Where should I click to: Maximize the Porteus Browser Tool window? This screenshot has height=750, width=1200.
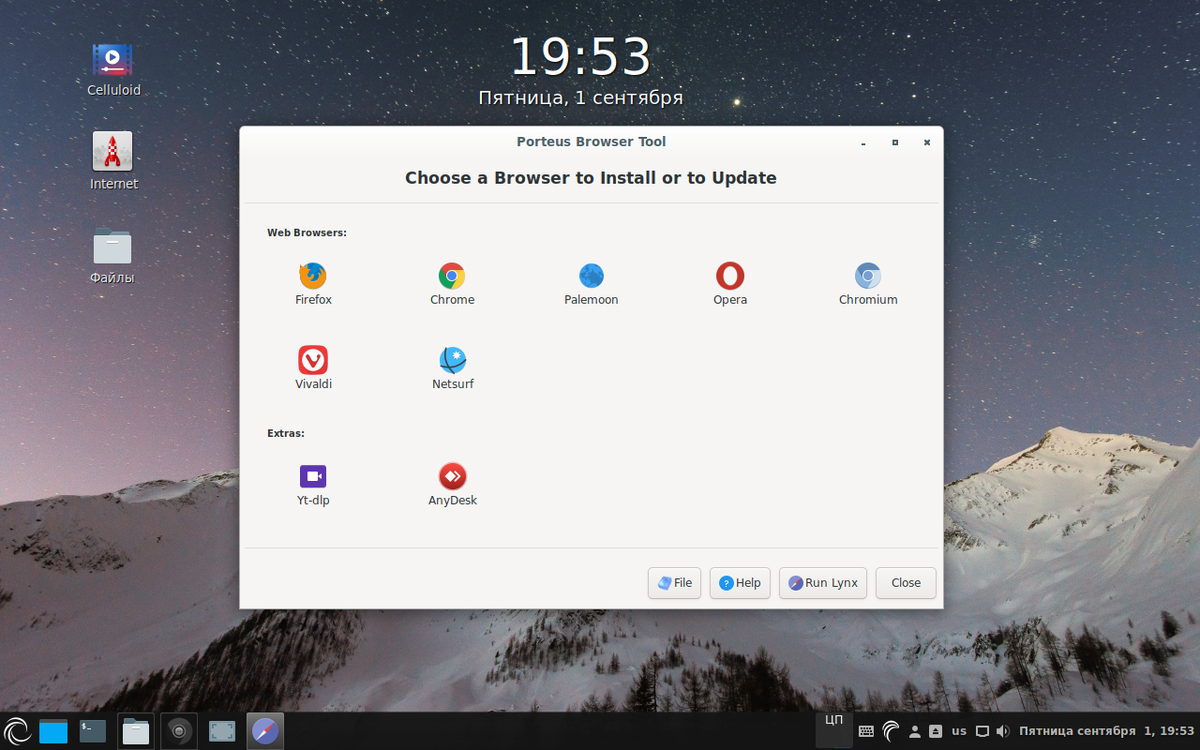895,142
